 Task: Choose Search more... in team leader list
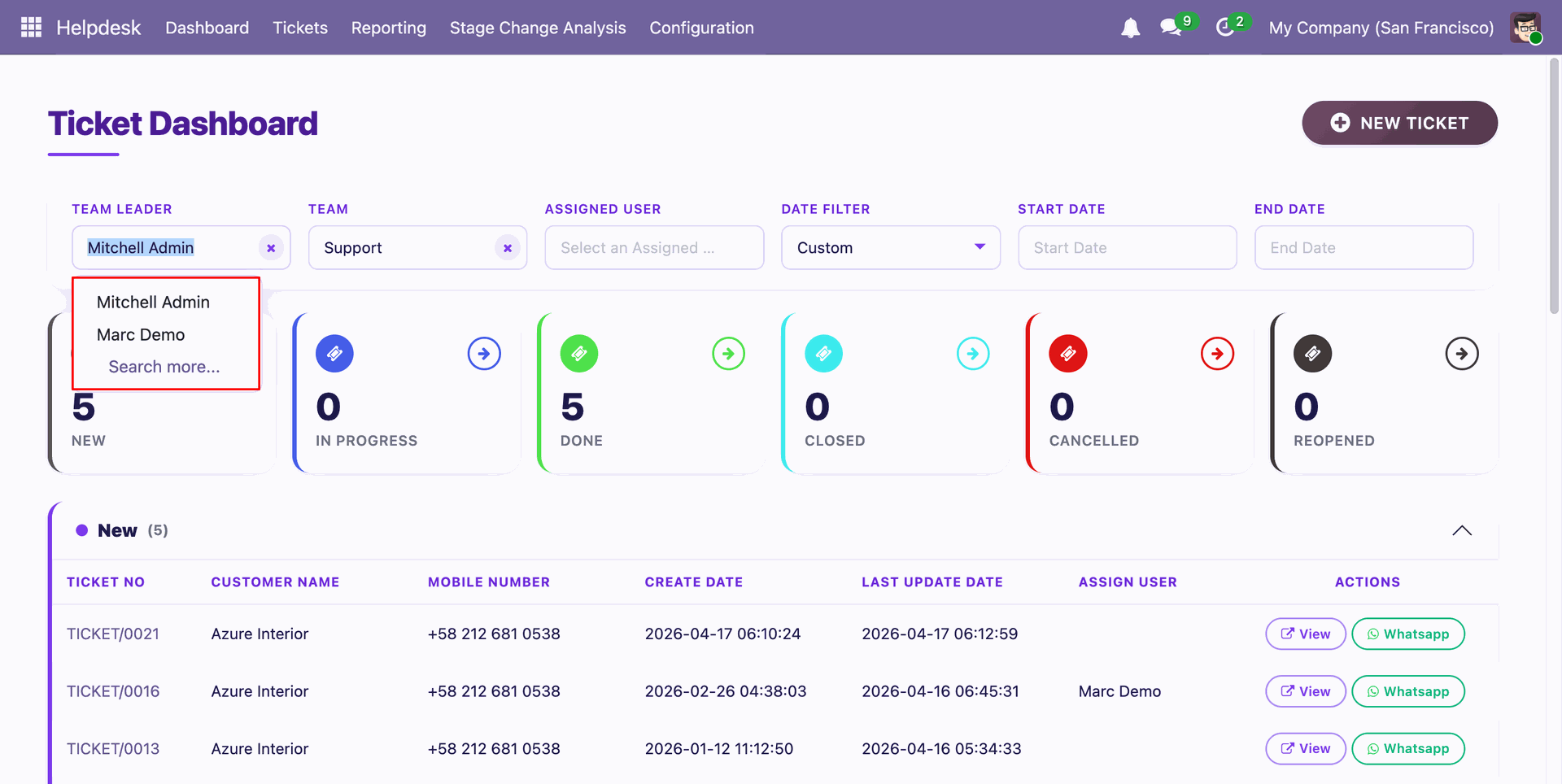(x=164, y=367)
